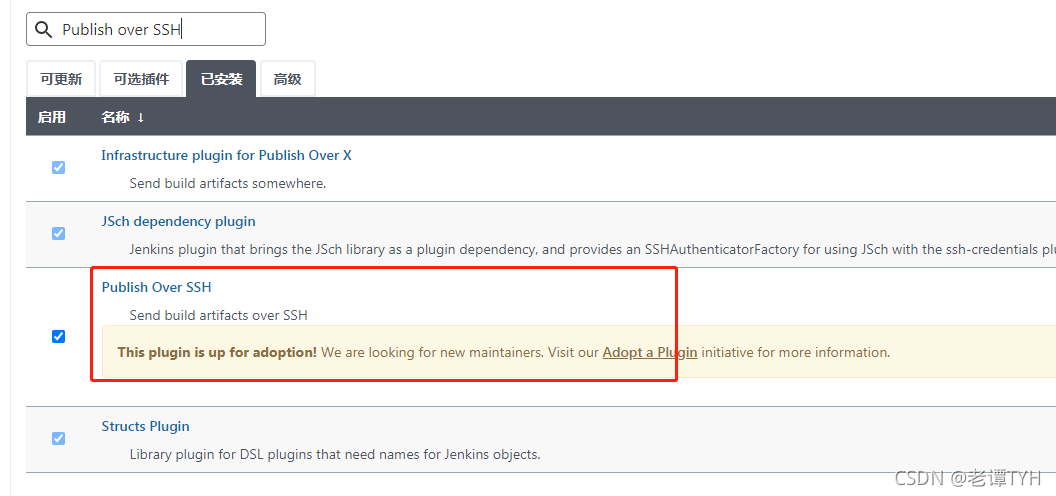This screenshot has width=1056, height=496.
Task: Toggle Infrastructure plugin for Publish Over X checkbox
Action: tap(59, 168)
